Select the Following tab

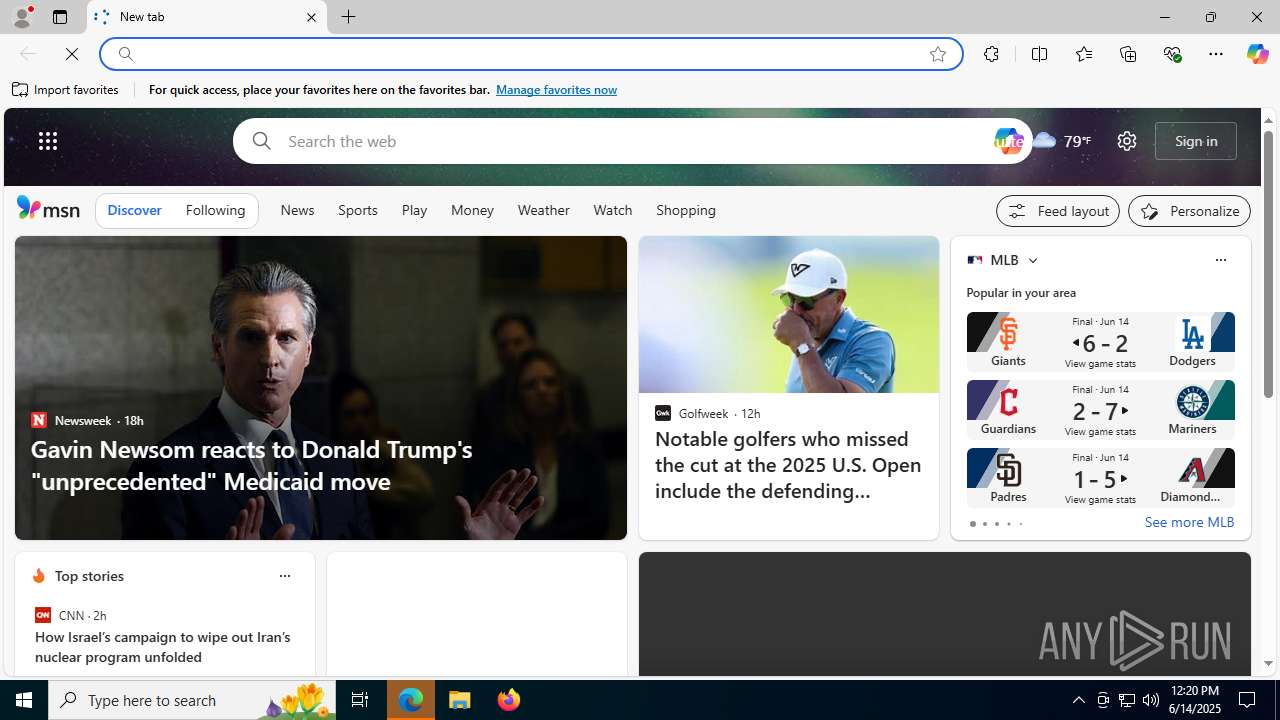215,211
